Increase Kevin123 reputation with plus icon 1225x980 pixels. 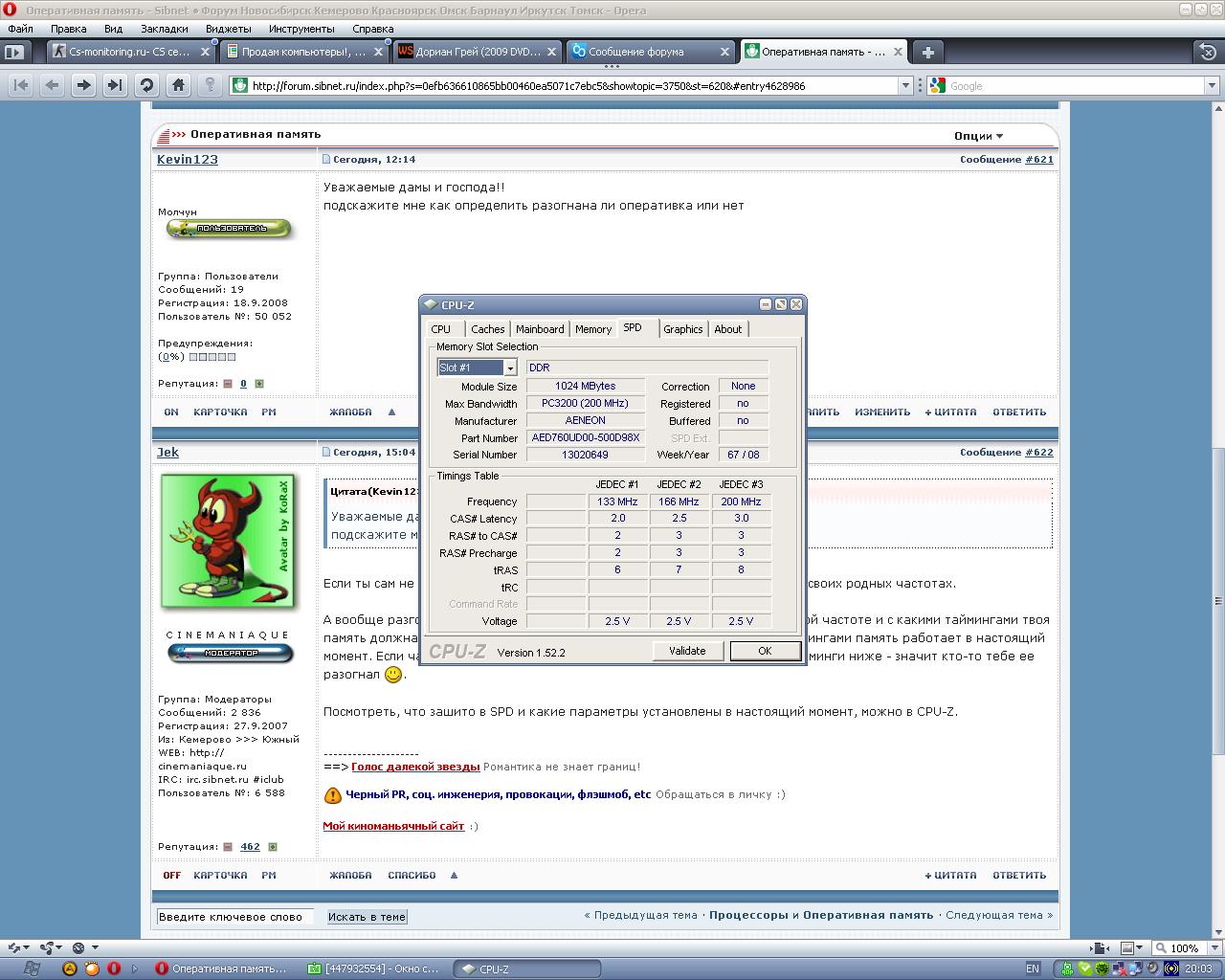(x=259, y=384)
